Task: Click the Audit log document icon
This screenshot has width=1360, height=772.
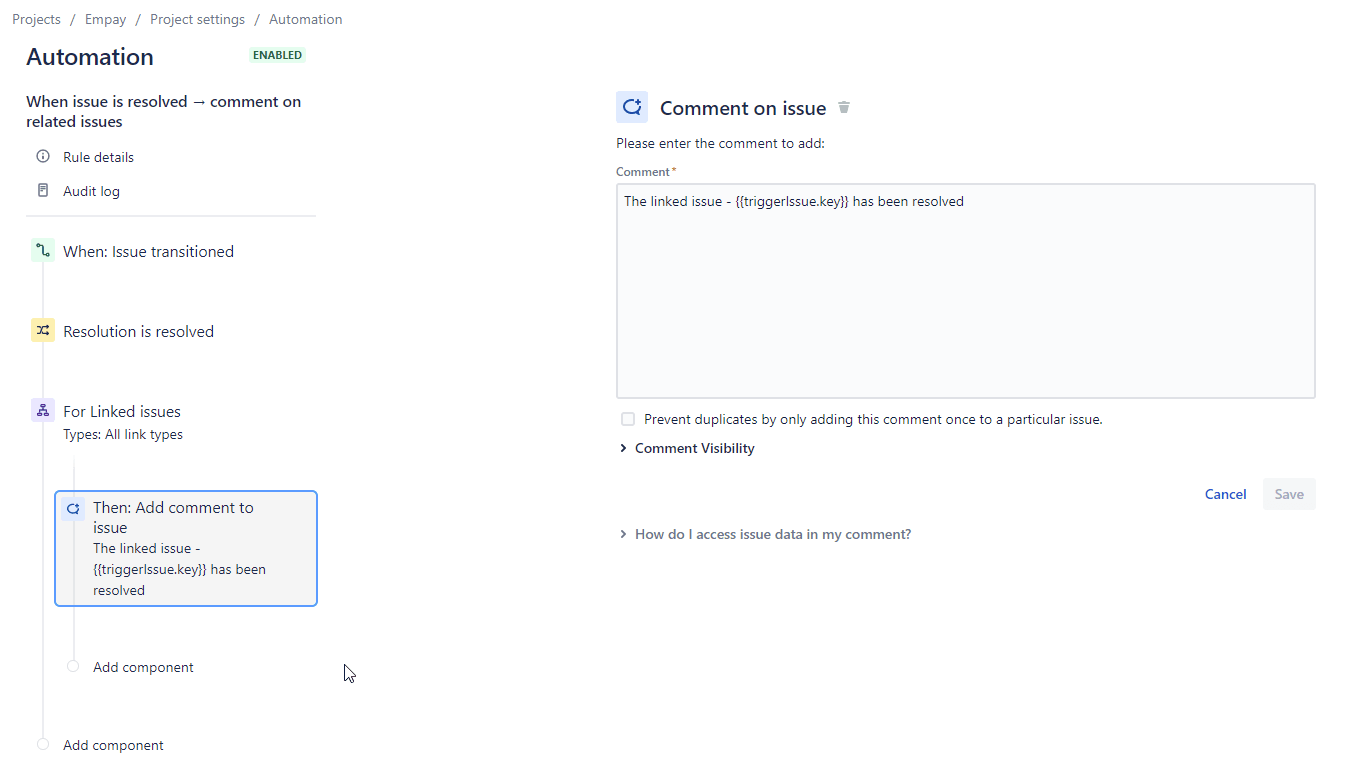Action: click(x=42, y=190)
